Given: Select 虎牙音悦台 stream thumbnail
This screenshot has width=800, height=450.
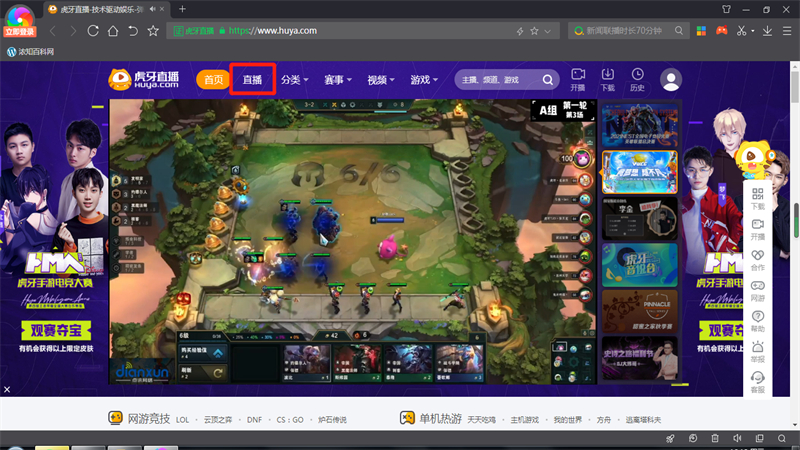Looking at the screenshot, I should click(x=640, y=265).
